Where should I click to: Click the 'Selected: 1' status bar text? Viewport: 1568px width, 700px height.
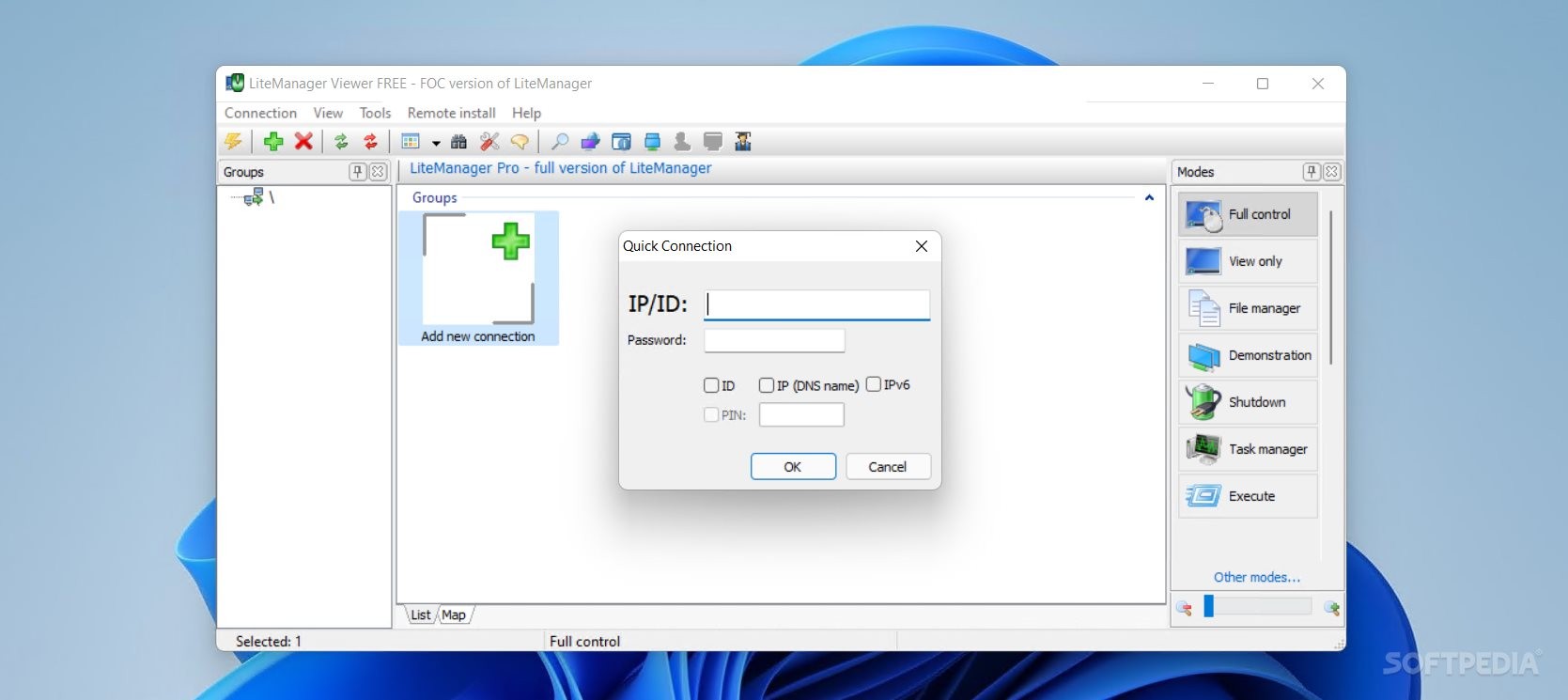coord(269,642)
